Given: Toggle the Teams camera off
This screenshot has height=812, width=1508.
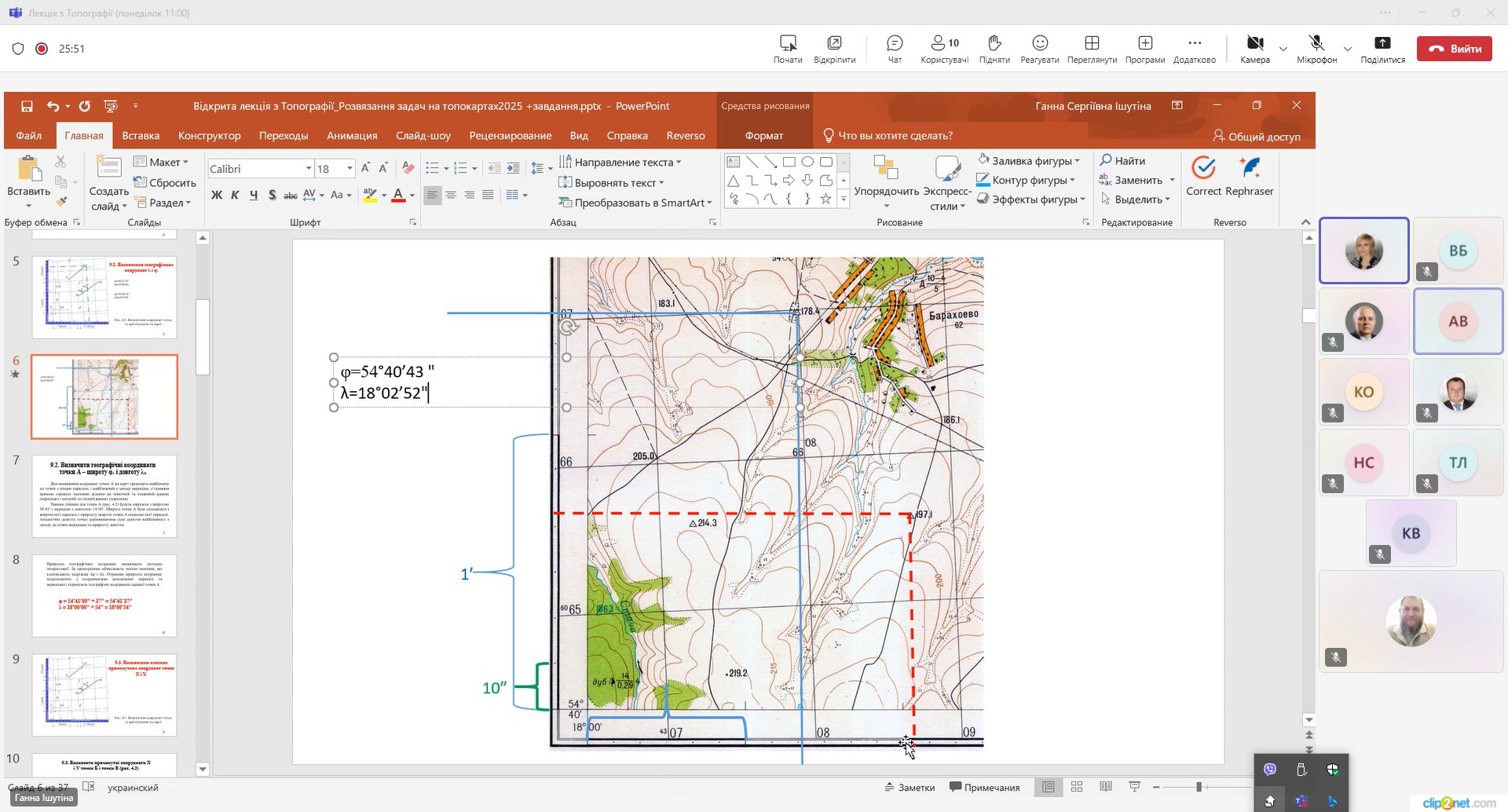Looking at the screenshot, I should click(1254, 48).
